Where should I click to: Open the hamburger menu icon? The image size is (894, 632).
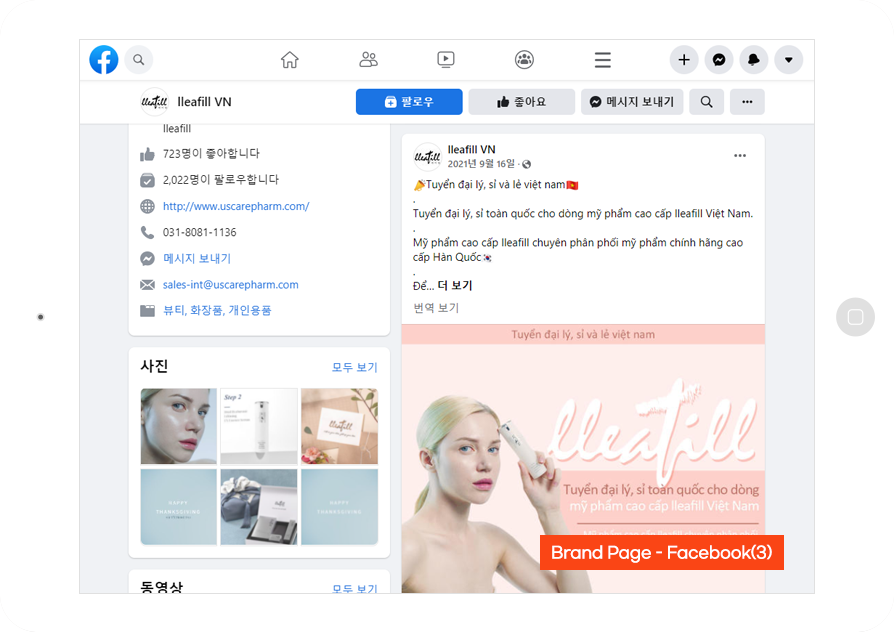tap(603, 60)
